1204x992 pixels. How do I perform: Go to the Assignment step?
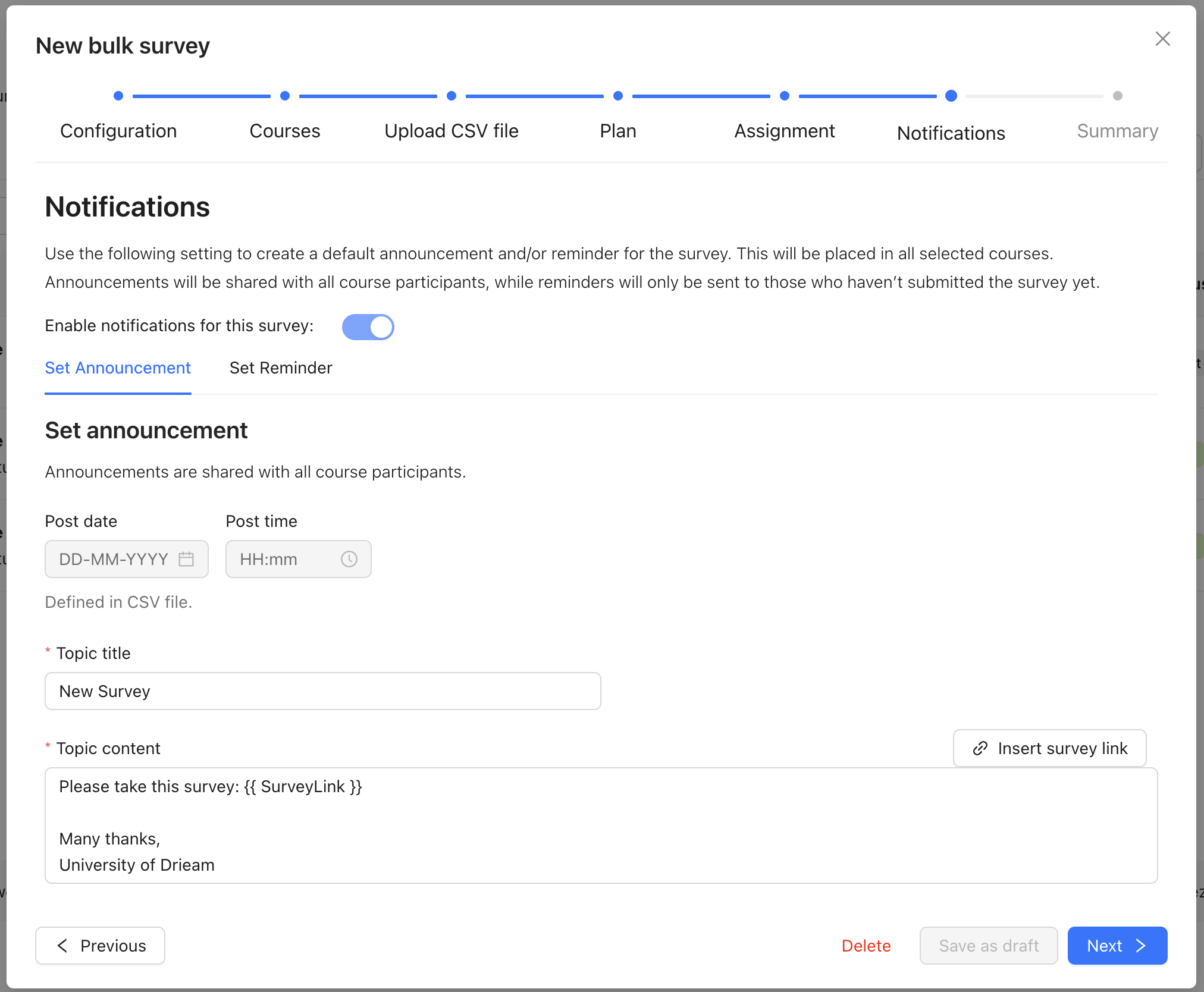pos(785,131)
